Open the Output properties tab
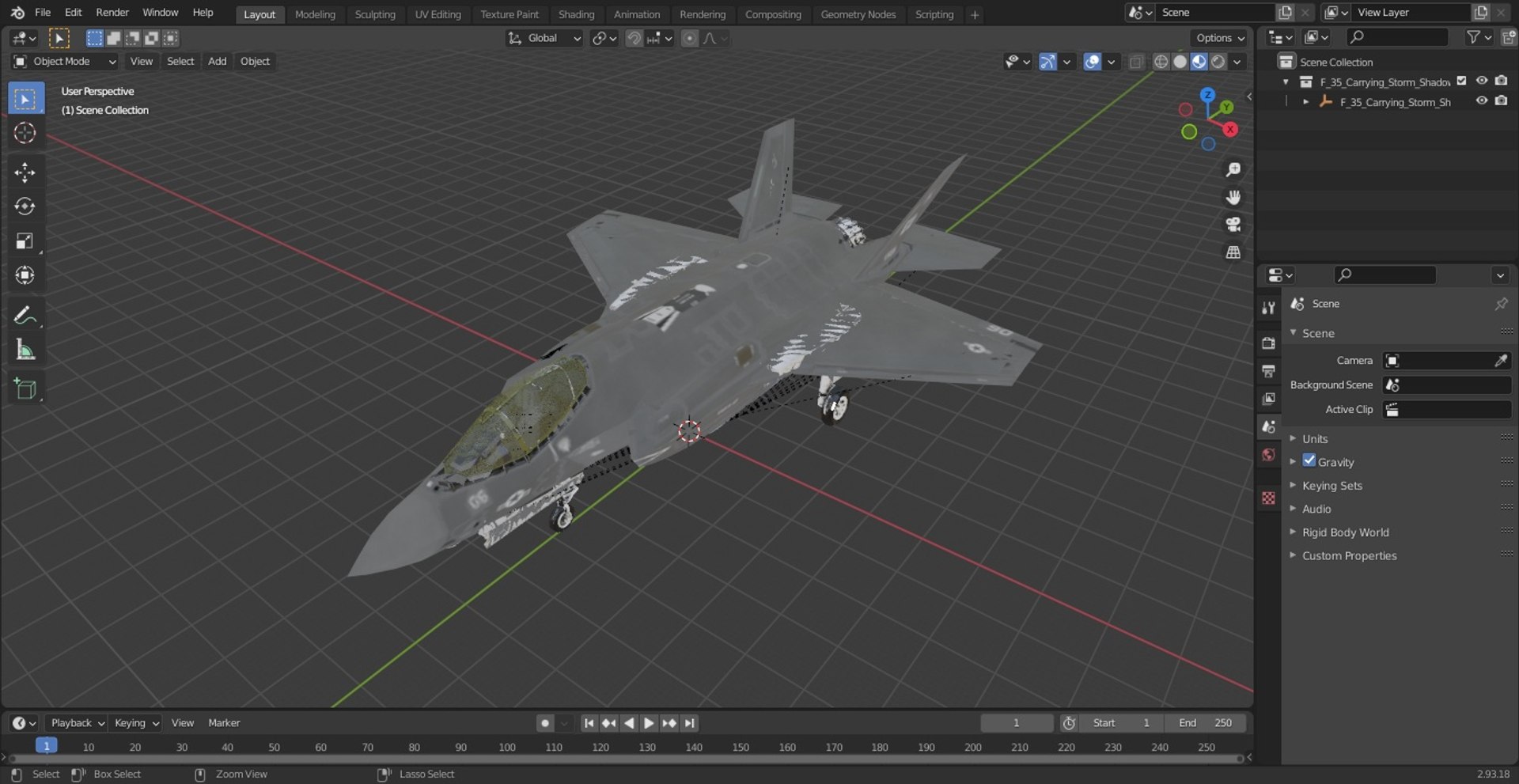The width and height of the screenshot is (1519, 784). pos(1269,370)
